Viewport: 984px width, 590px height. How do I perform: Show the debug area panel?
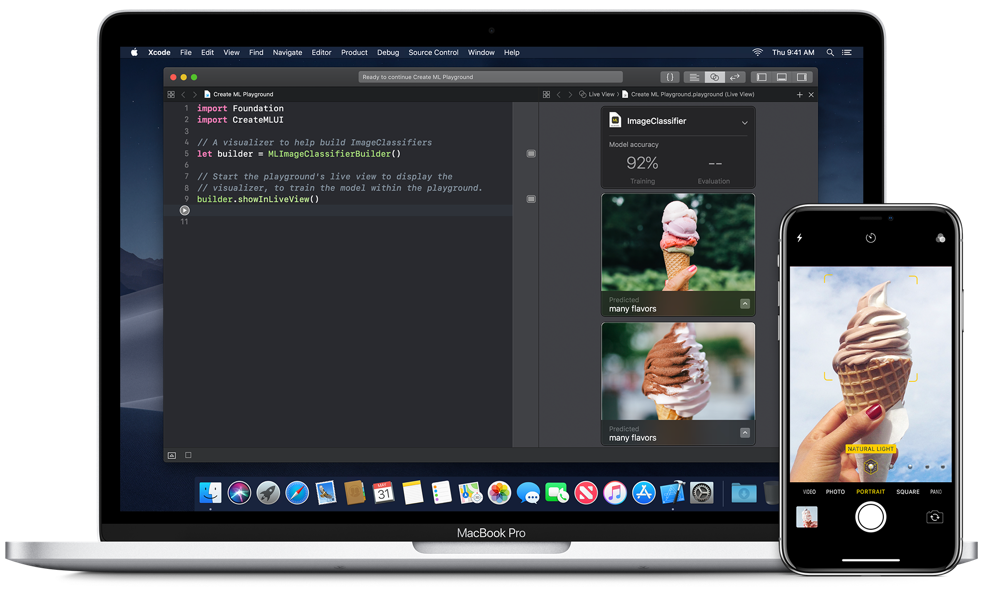tap(782, 76)
